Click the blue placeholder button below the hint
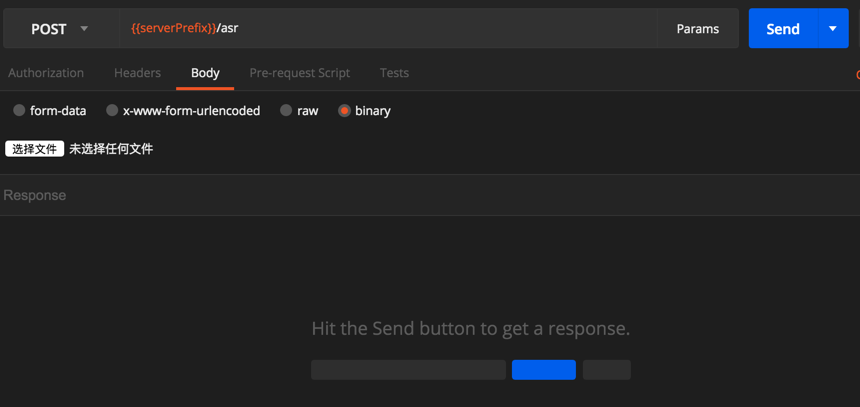This screenshot has width=860, height=407. [x=544, y=370]
